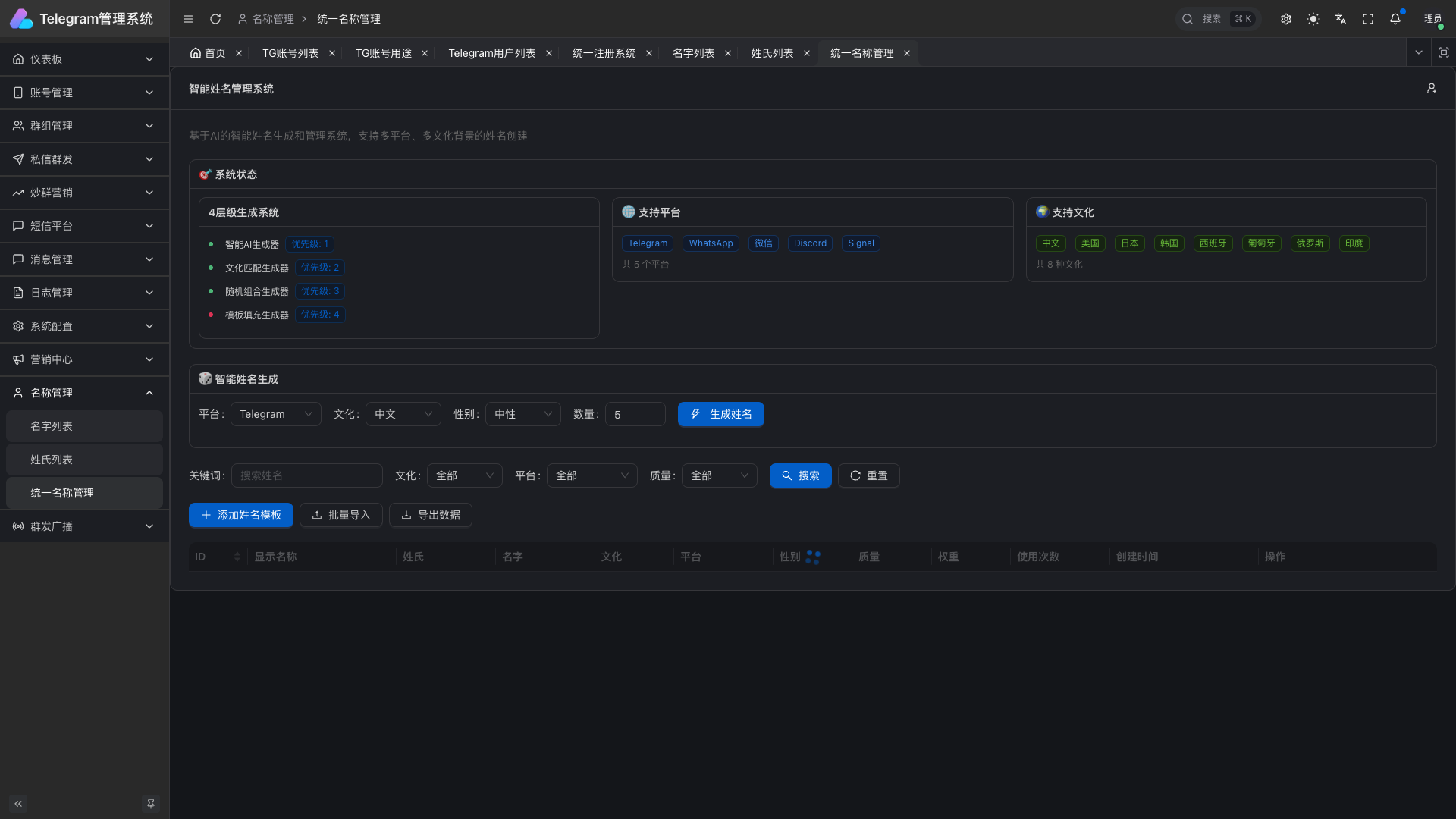Open the language translation icon
Viewport: 1456px width, 819px height.
pyautogui.click(x=1341, y=19)
